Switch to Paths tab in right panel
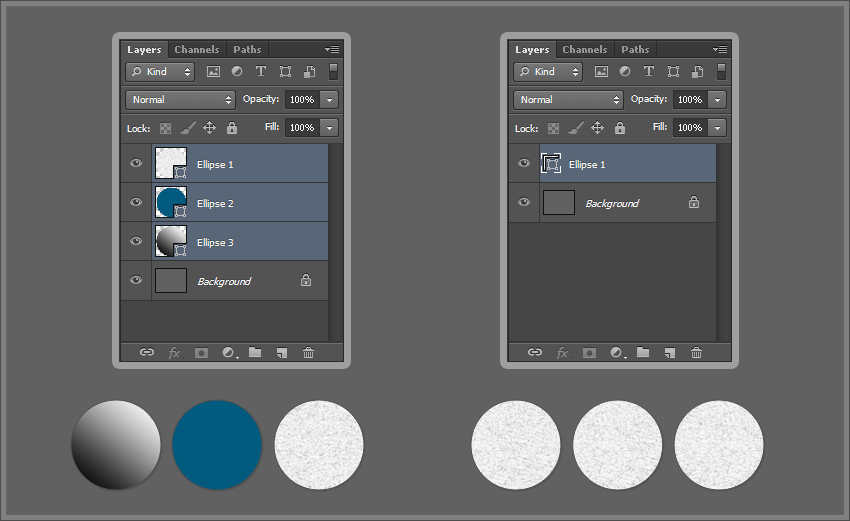The height and width of the screenshot is (521, 850). (635, 49)
